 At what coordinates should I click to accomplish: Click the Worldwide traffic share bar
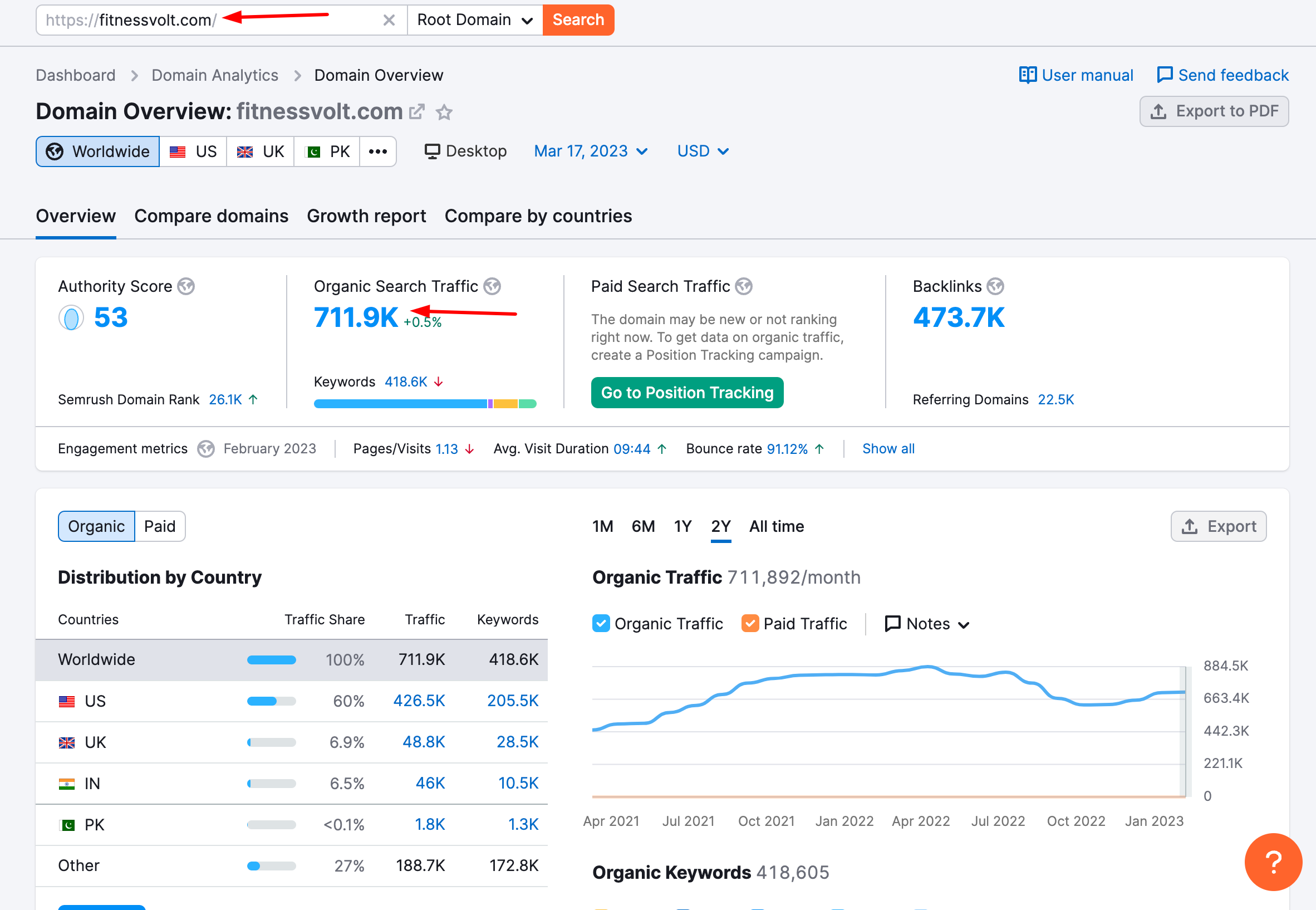(x=271, y=661)
